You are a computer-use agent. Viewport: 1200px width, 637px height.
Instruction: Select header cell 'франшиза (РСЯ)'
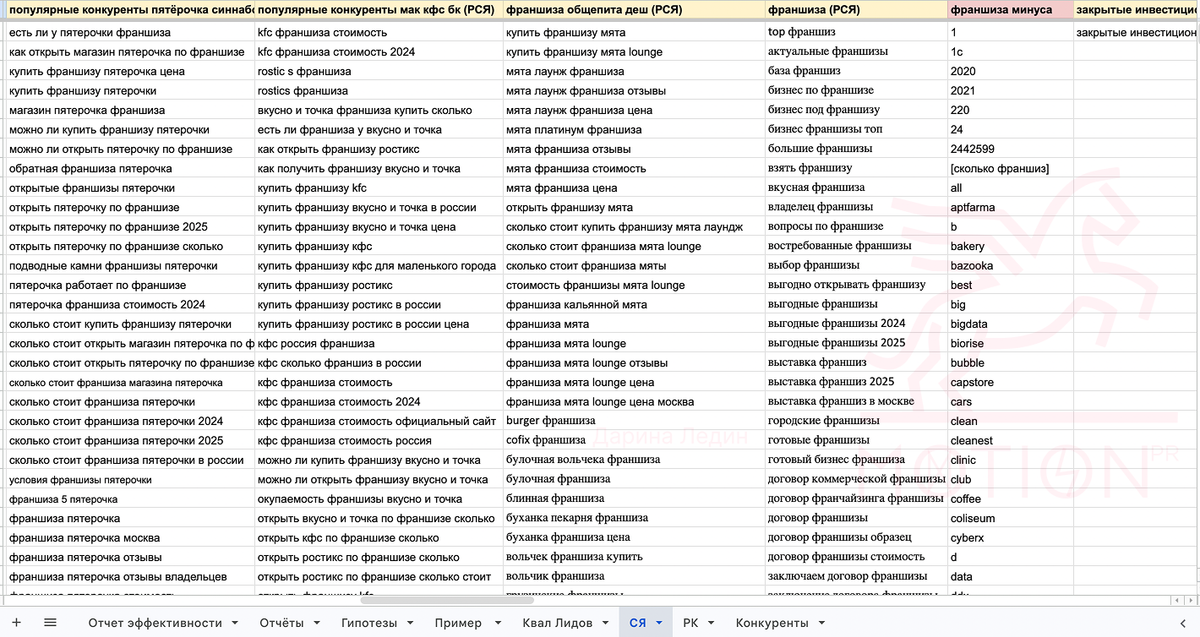click(855, 9)
